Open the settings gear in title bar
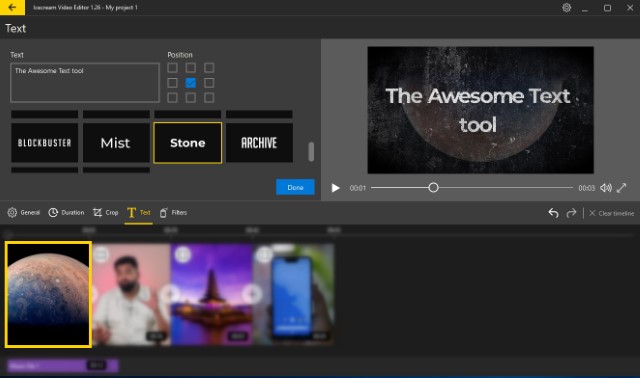 pyautogui.click(x=566, y=7)
